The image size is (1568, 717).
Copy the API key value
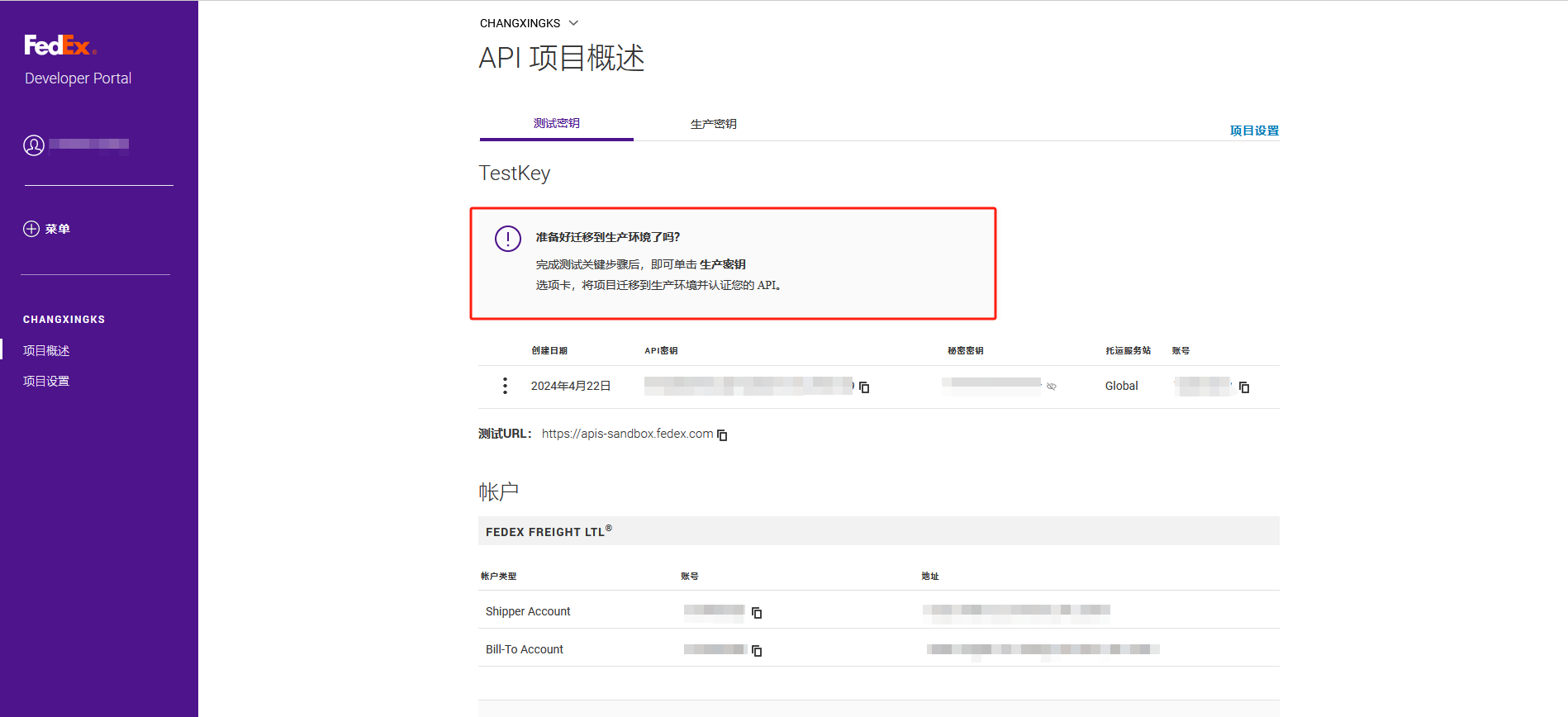pos(864,387)
